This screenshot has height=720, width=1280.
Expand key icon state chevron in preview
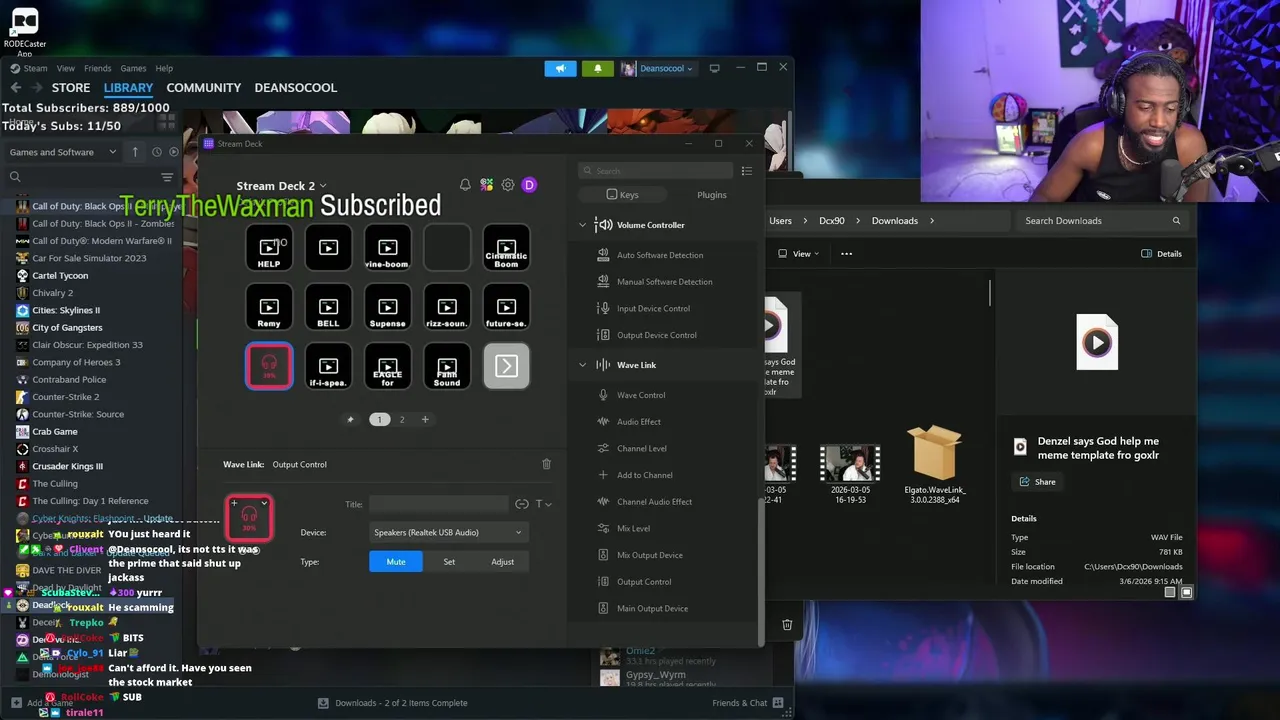264,503
